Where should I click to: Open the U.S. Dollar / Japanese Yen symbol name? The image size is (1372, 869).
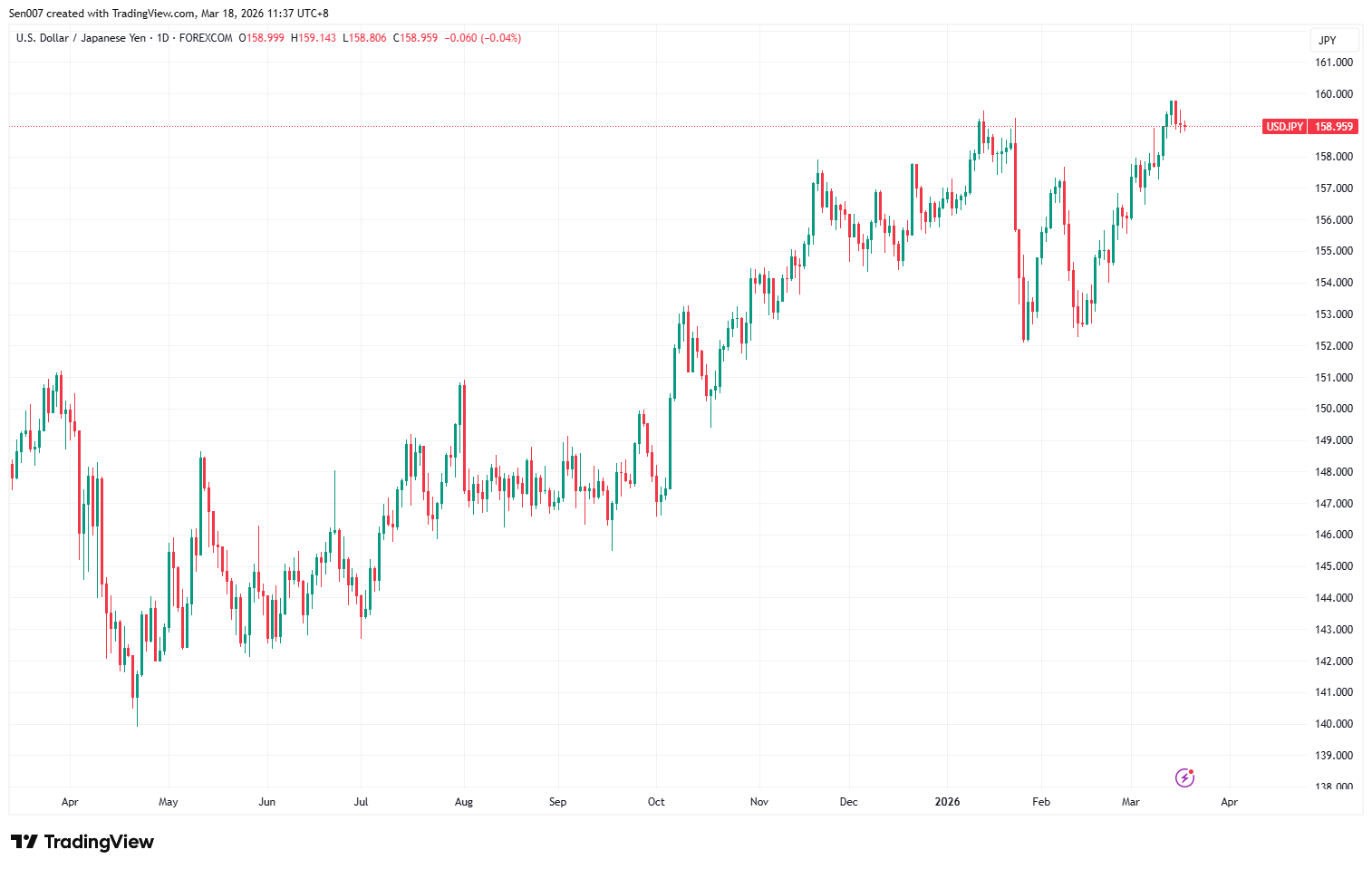(x=83, y=38)
